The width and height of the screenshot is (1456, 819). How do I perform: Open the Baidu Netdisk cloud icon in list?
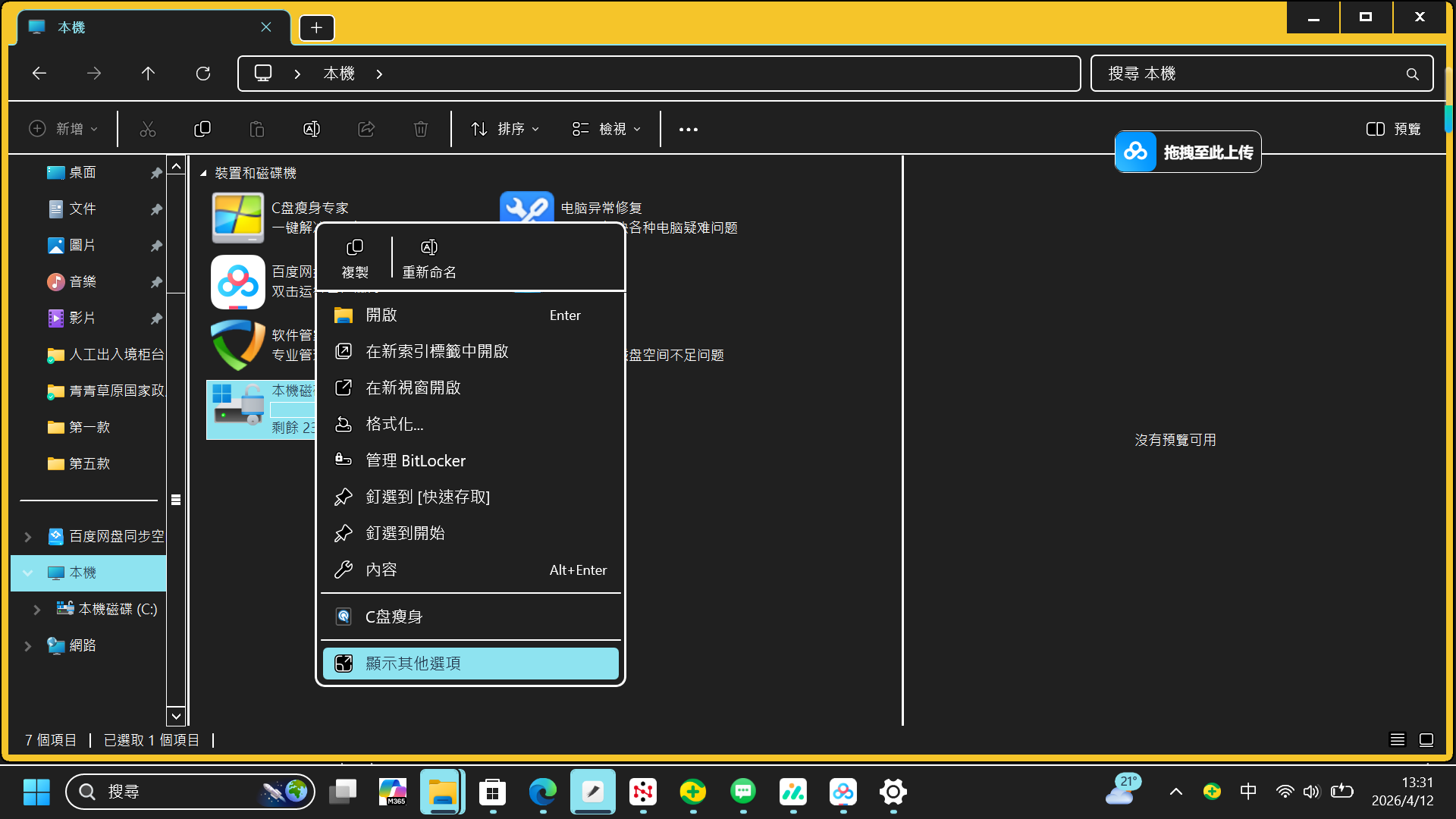pos(238,281)
